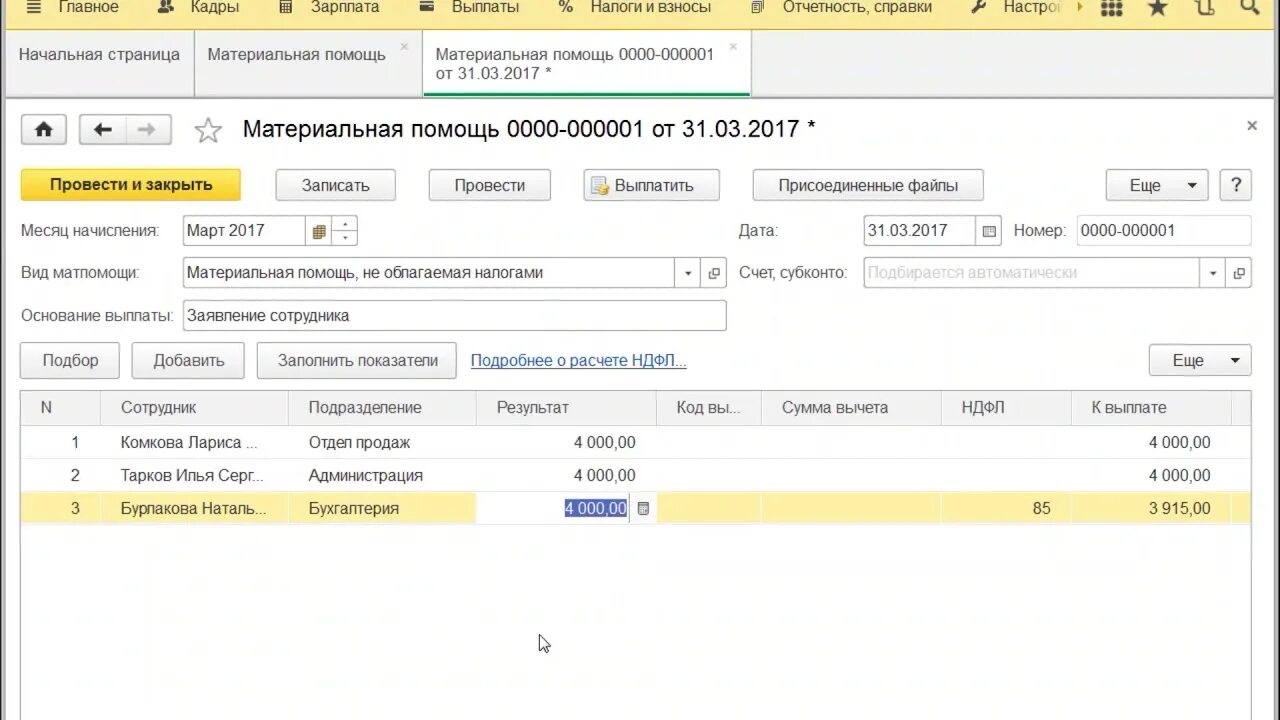Focus the Номер input field
Image resolution: width=1280 pixels, height=720 pixels.
click(x=1164, y=231)
